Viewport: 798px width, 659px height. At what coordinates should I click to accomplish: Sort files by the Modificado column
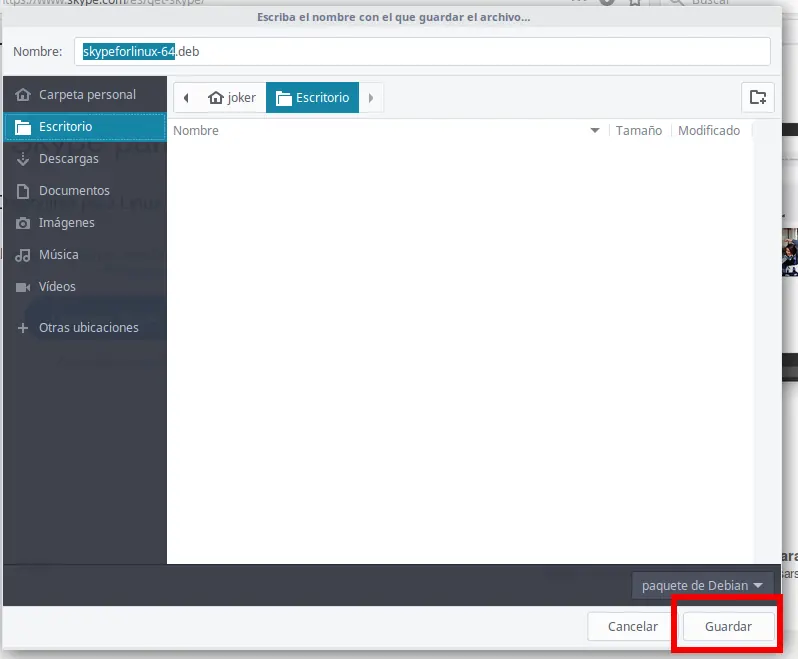tap(709, 131)
